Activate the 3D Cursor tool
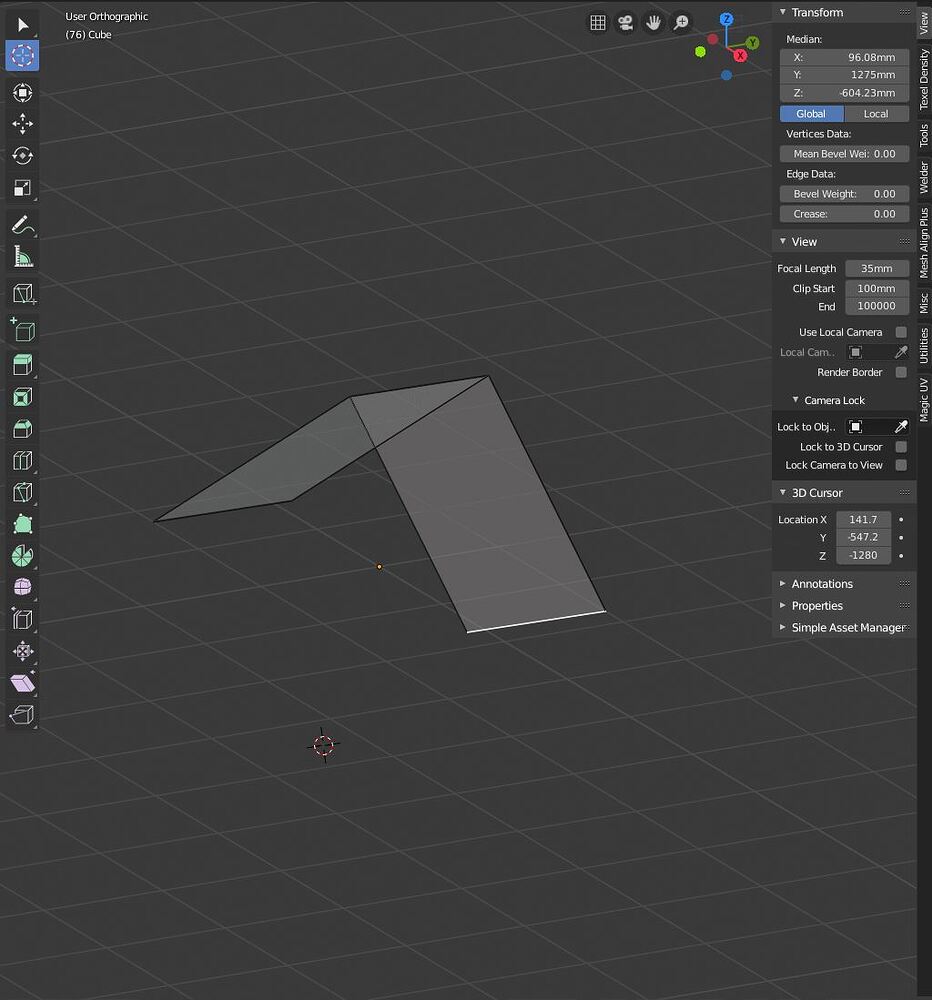 (x=22, y=55)
